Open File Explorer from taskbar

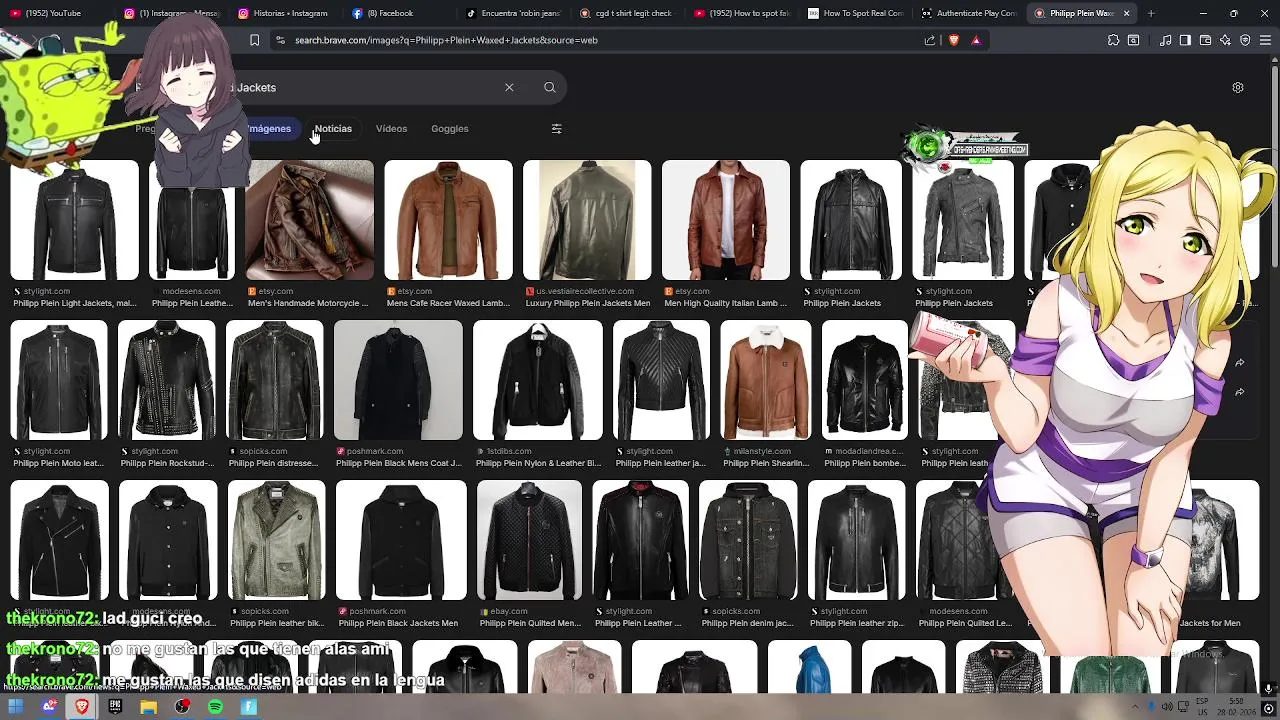148,707
